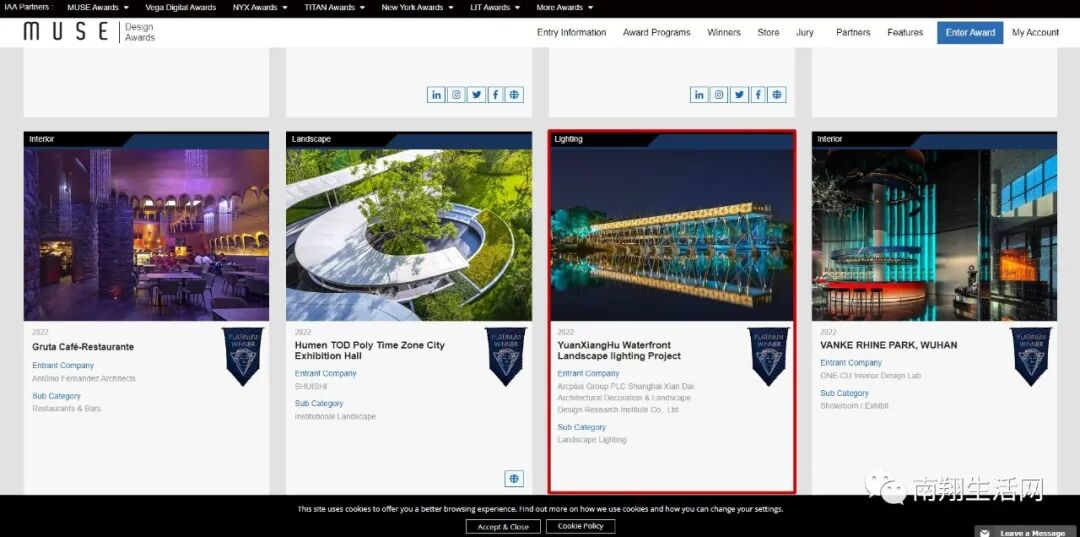This screenshot has width=1080, height=537.
Task: Open Vega Digital Awards partner link
Action: click(x=180, y=8)
